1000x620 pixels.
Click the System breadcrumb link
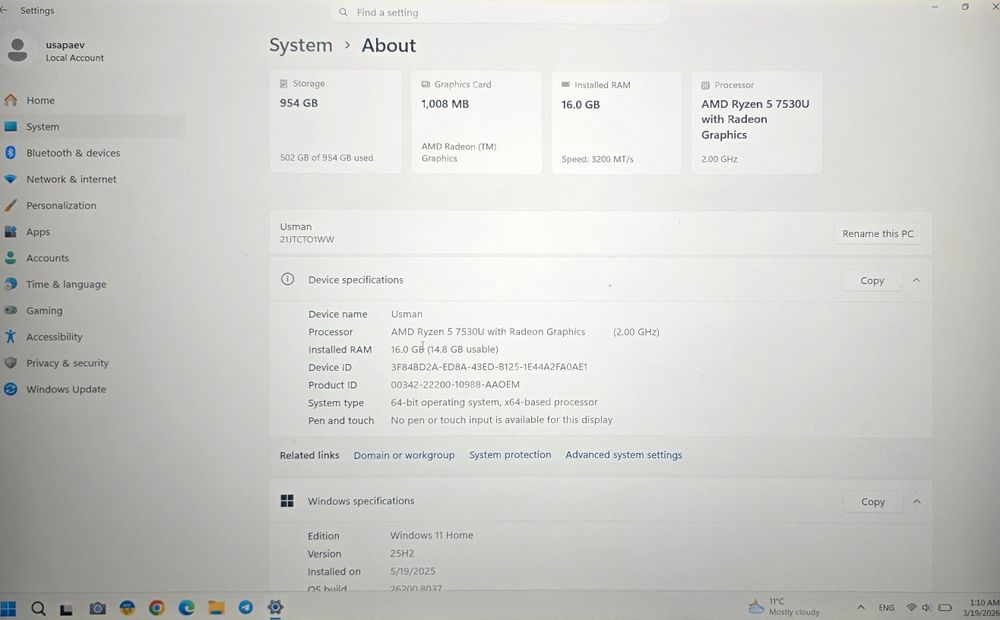300,45
